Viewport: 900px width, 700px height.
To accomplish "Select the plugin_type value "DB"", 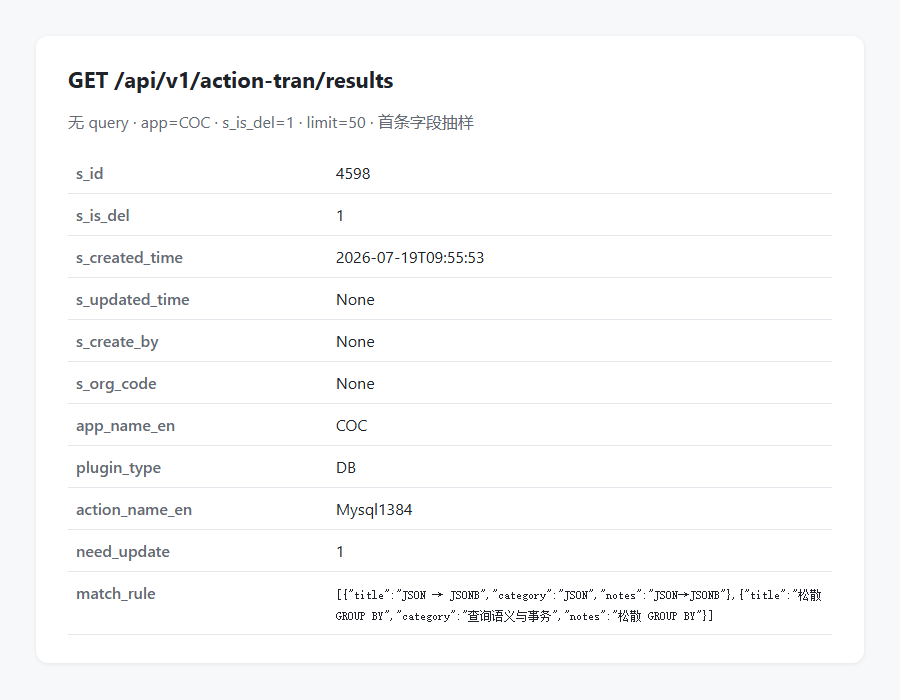I will coord(346,468).
